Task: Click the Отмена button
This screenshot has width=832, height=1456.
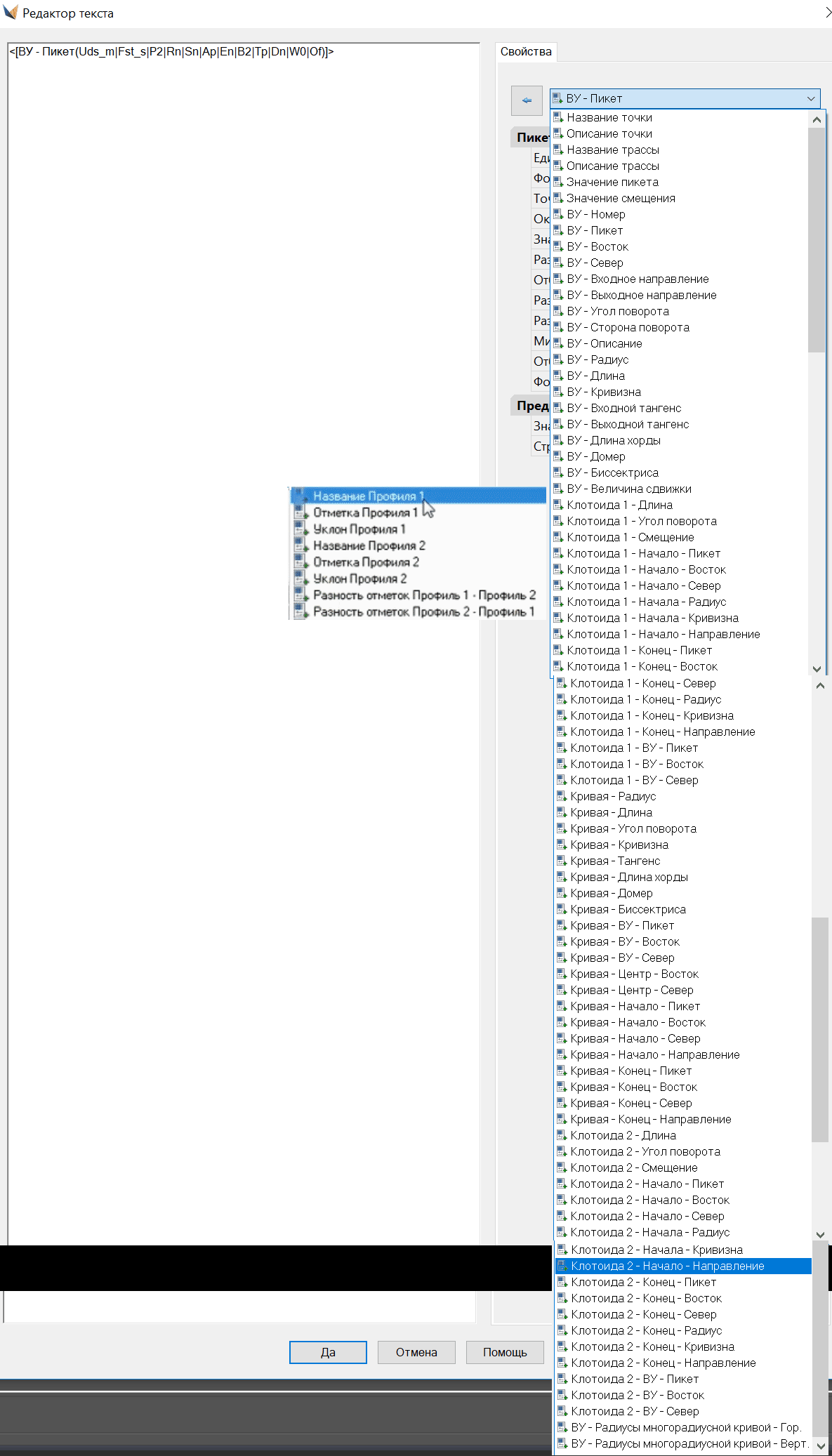Action: [416, 1352]
